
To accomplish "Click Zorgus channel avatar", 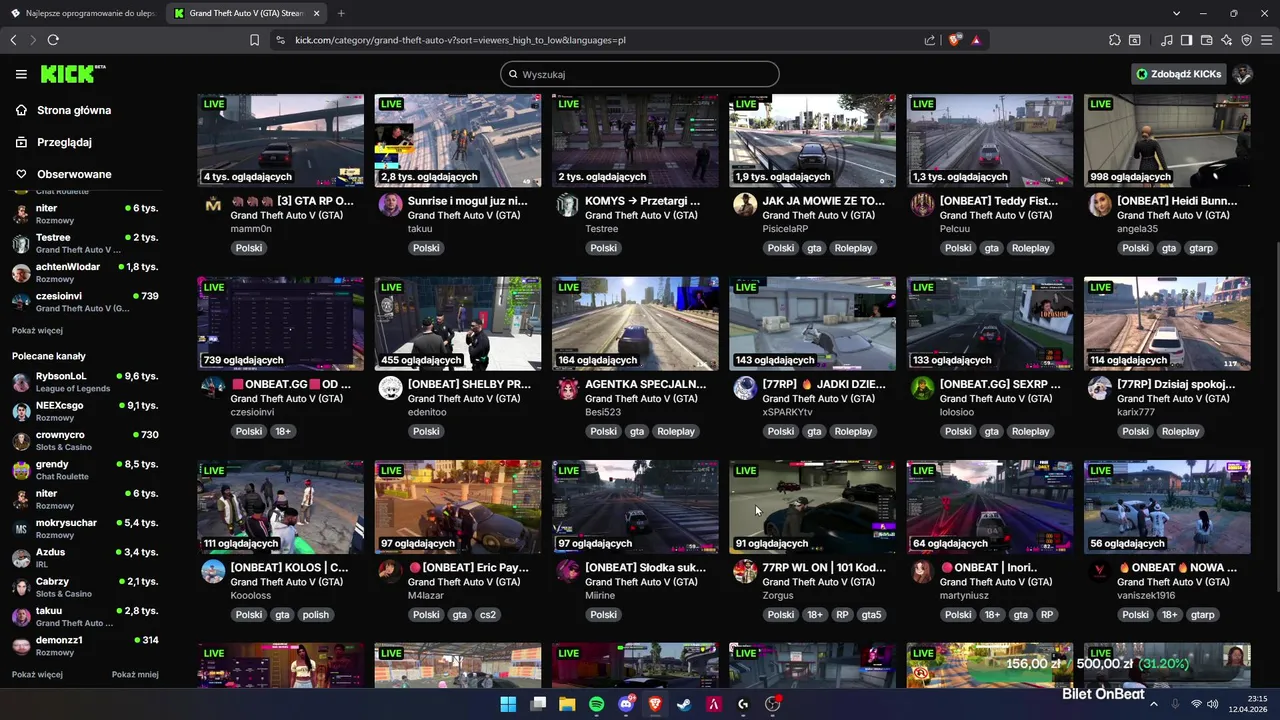I will (x=745, y=571).
